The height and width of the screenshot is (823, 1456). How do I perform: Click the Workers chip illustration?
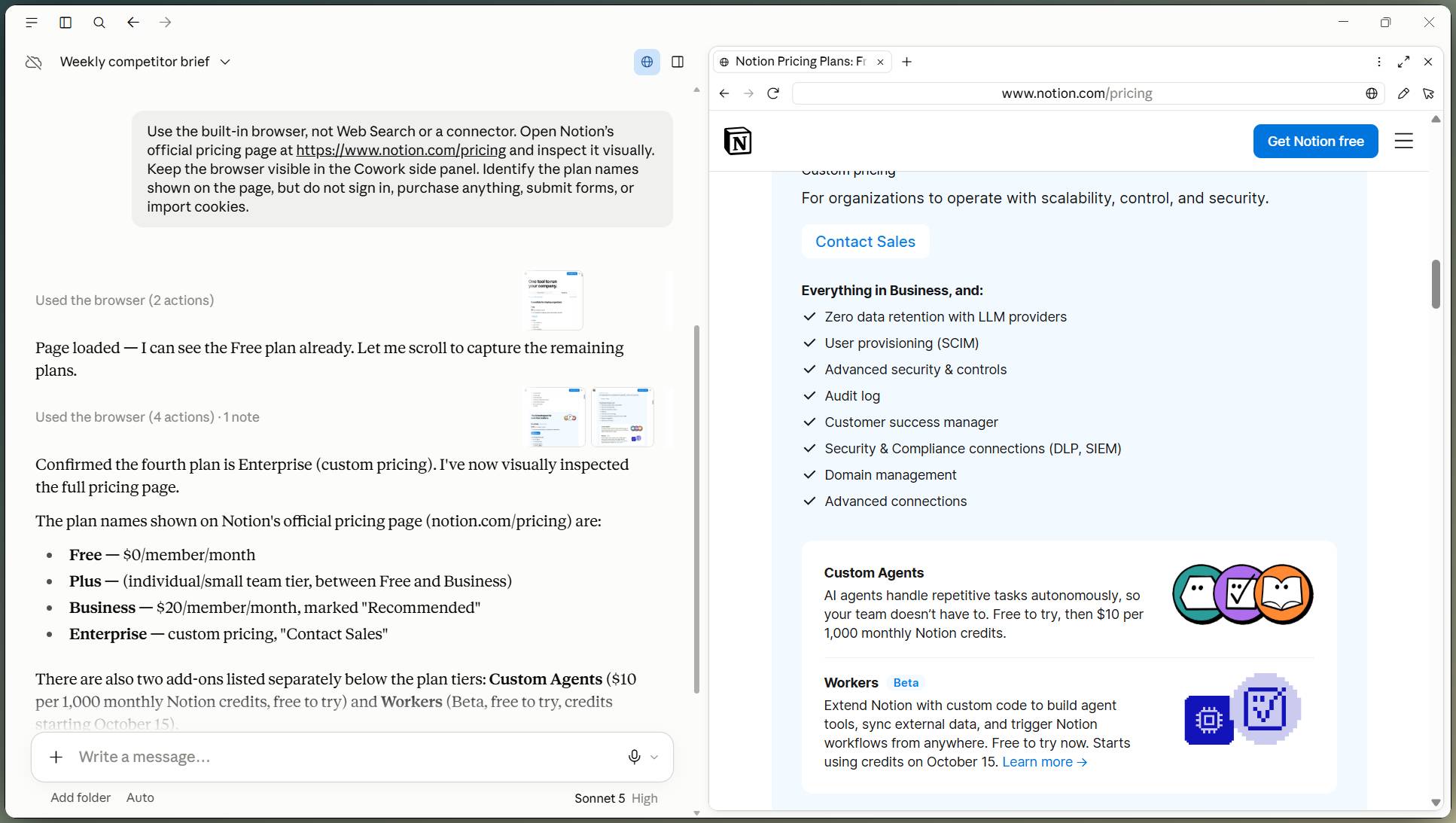click(1242, 709)
